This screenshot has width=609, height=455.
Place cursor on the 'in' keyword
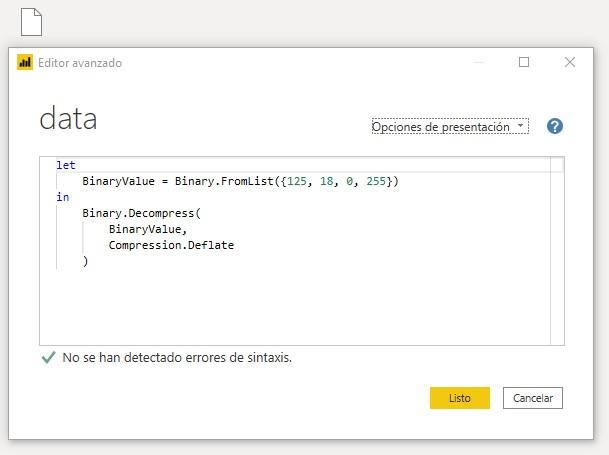(63, 197)
